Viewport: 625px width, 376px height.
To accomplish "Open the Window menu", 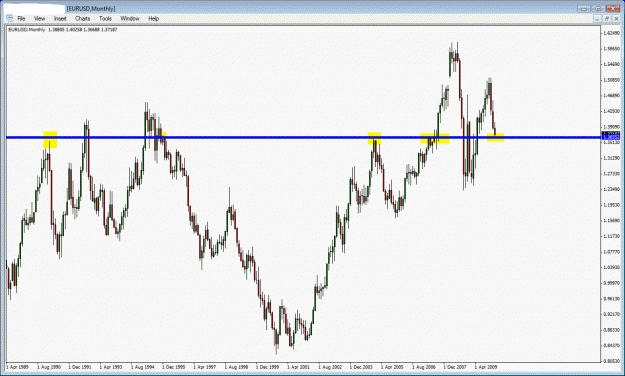I will [x=130, y=18].
